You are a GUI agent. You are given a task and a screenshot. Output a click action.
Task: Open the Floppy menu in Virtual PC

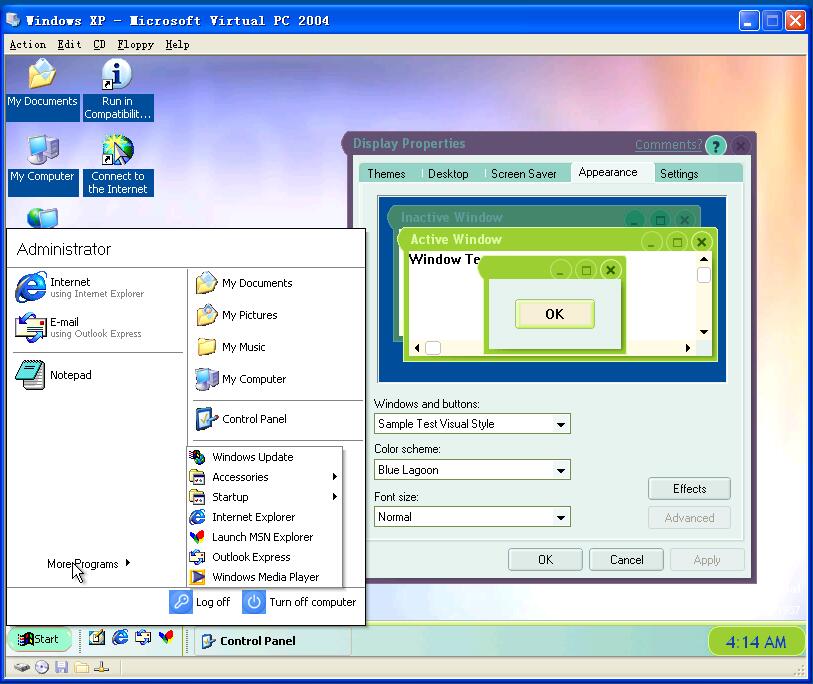[x=135, y=45]
